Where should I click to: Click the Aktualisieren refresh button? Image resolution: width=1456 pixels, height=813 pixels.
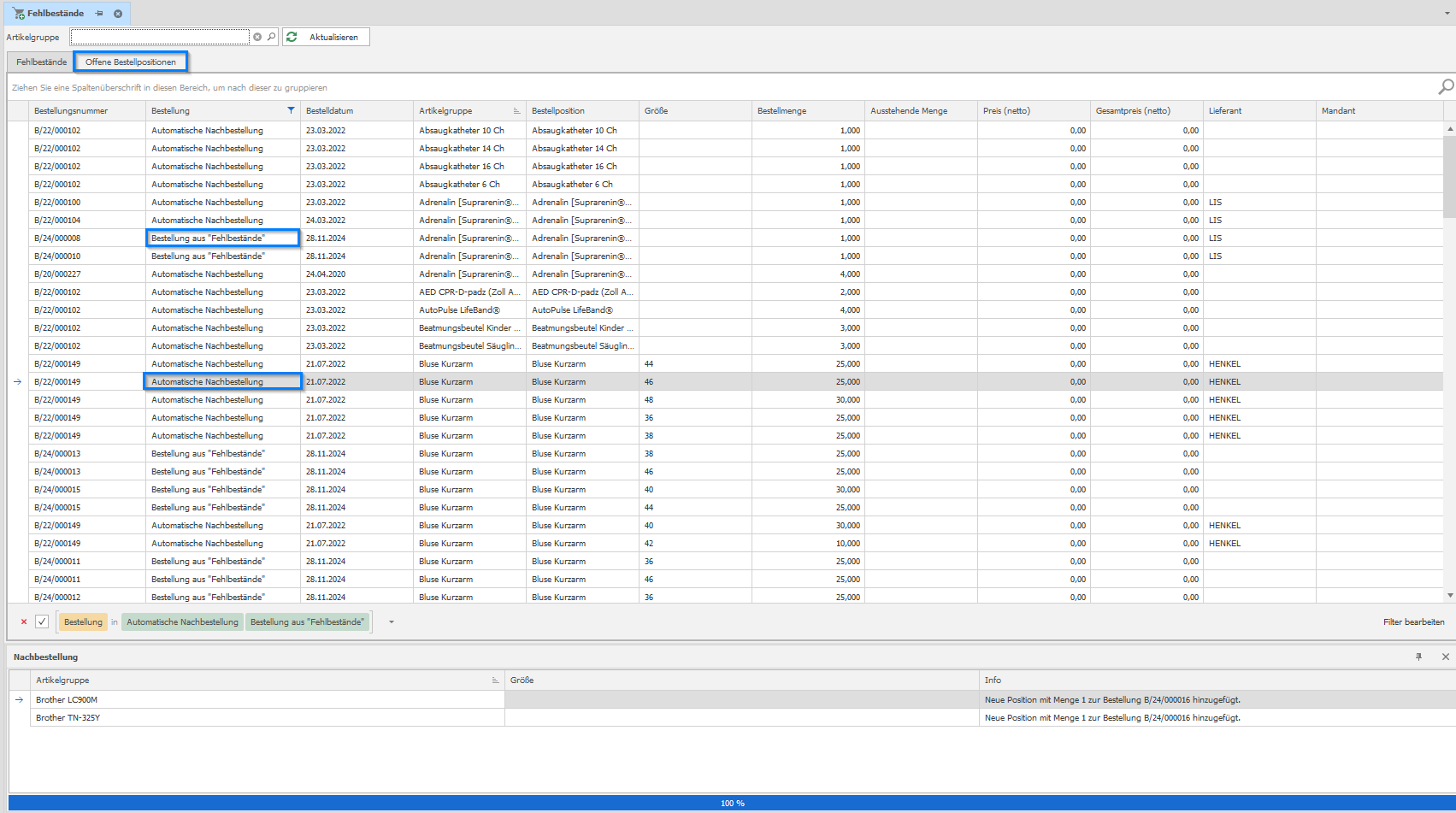(326, 37)
